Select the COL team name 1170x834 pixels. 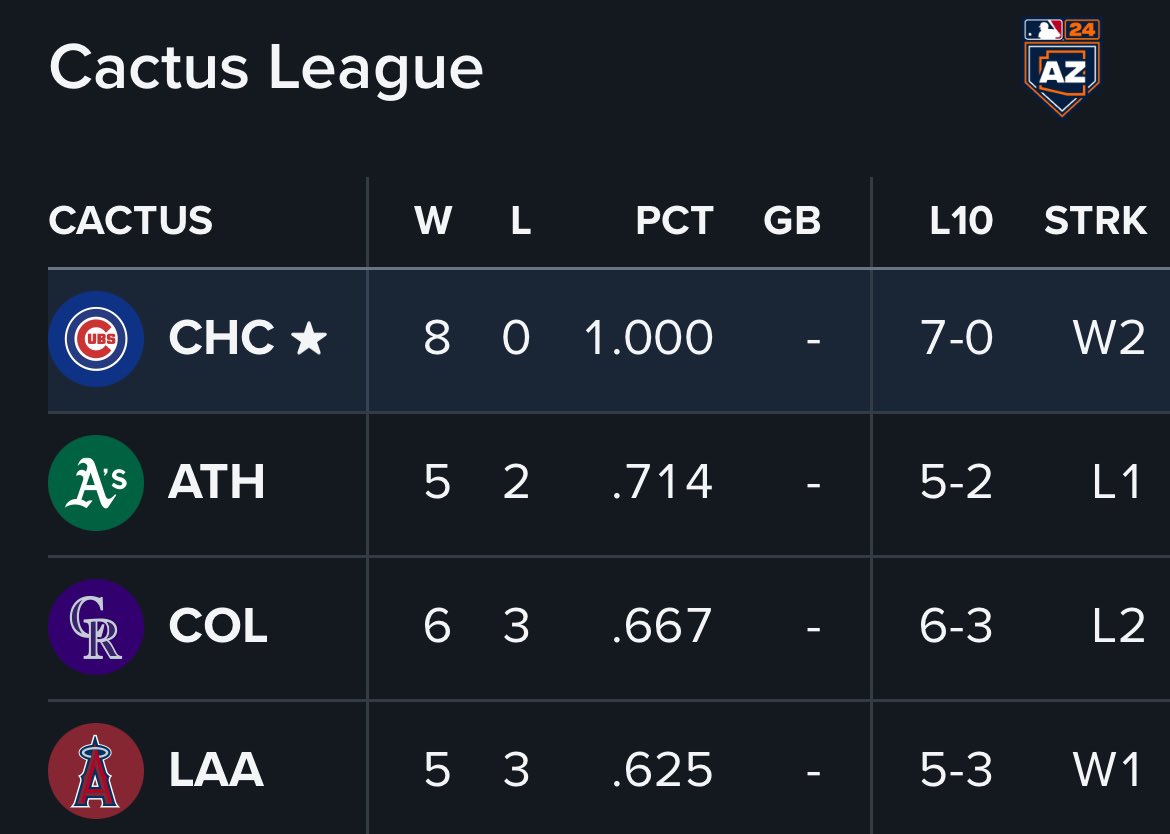[x=218, y=626]
